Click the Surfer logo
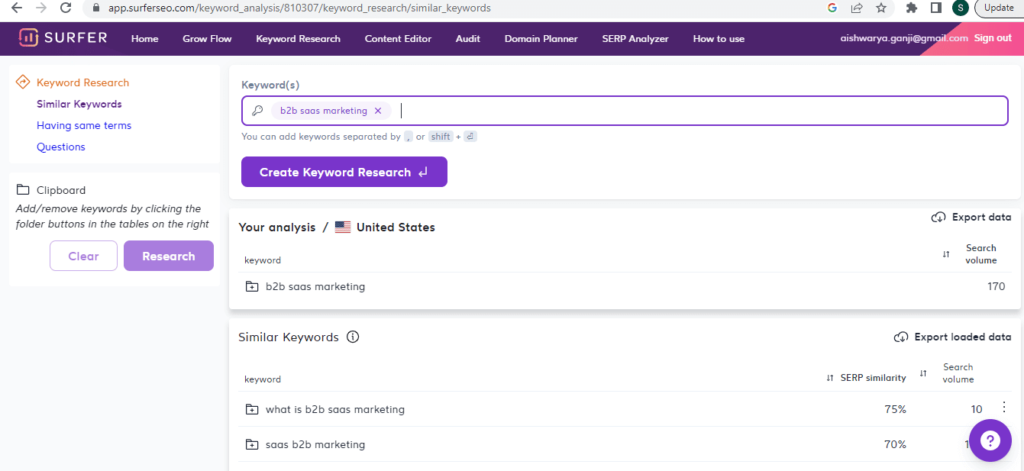 click(63, 38)
